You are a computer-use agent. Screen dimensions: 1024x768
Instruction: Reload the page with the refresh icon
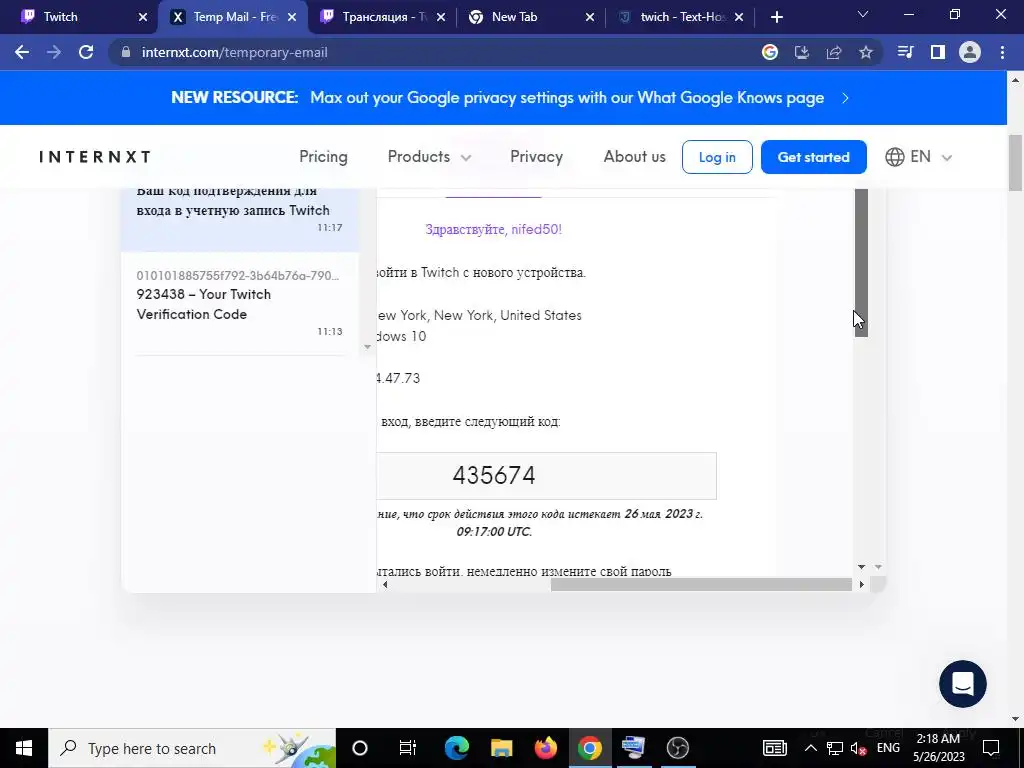coord(86,52)
